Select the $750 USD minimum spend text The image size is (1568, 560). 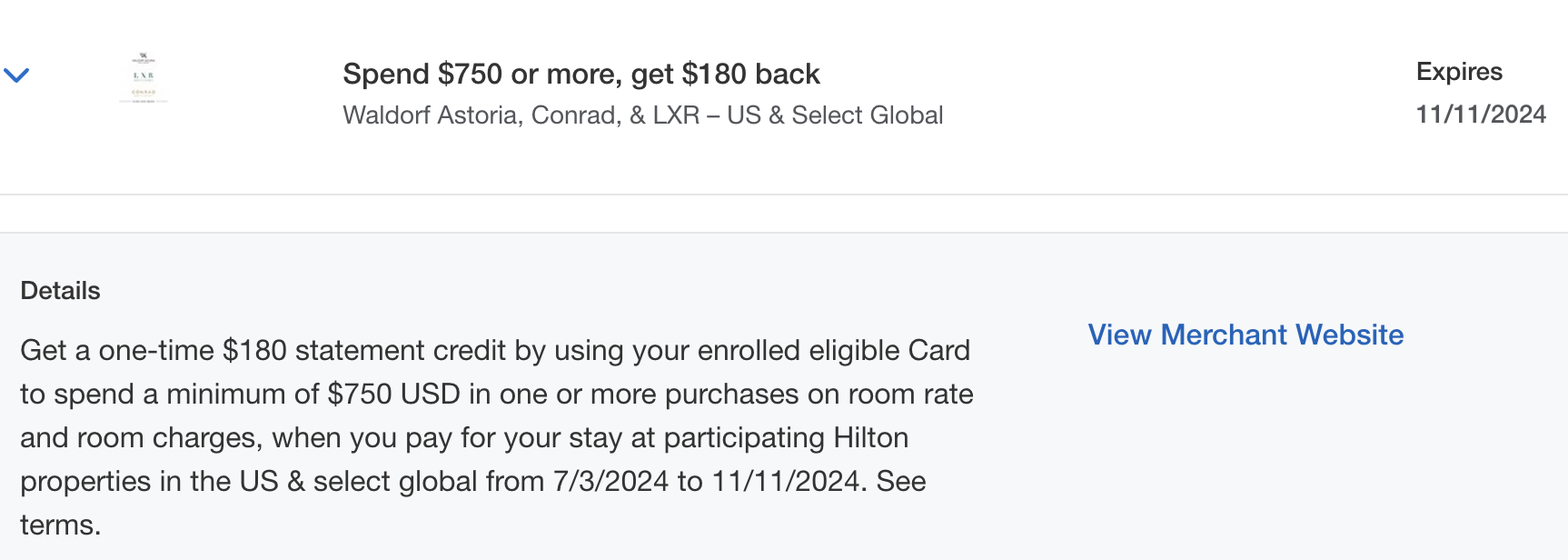click(x=391, y=394)
